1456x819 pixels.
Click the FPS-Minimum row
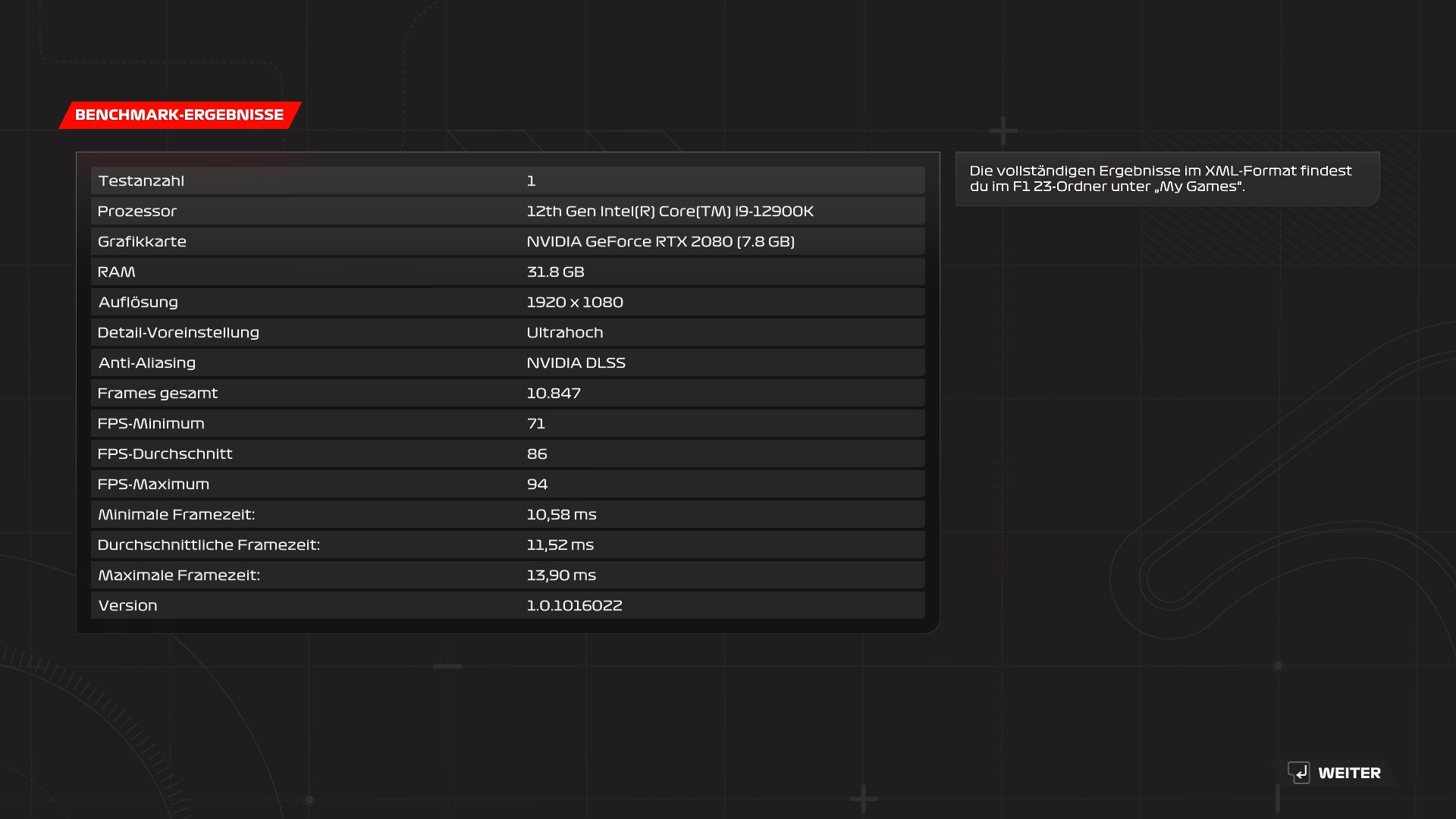coord(507,423)
